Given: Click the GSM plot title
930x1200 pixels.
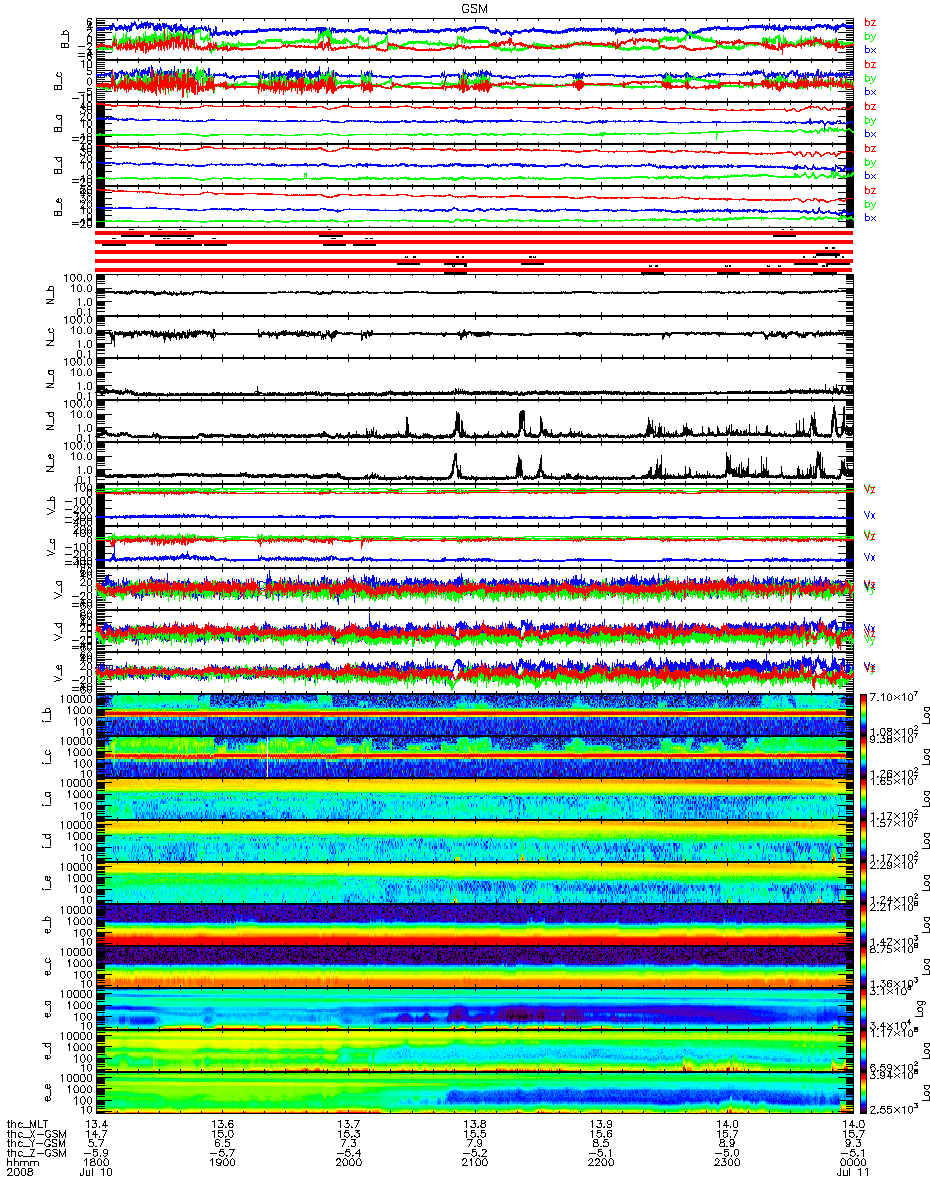Looking at the screenshot, I should 474,7.
